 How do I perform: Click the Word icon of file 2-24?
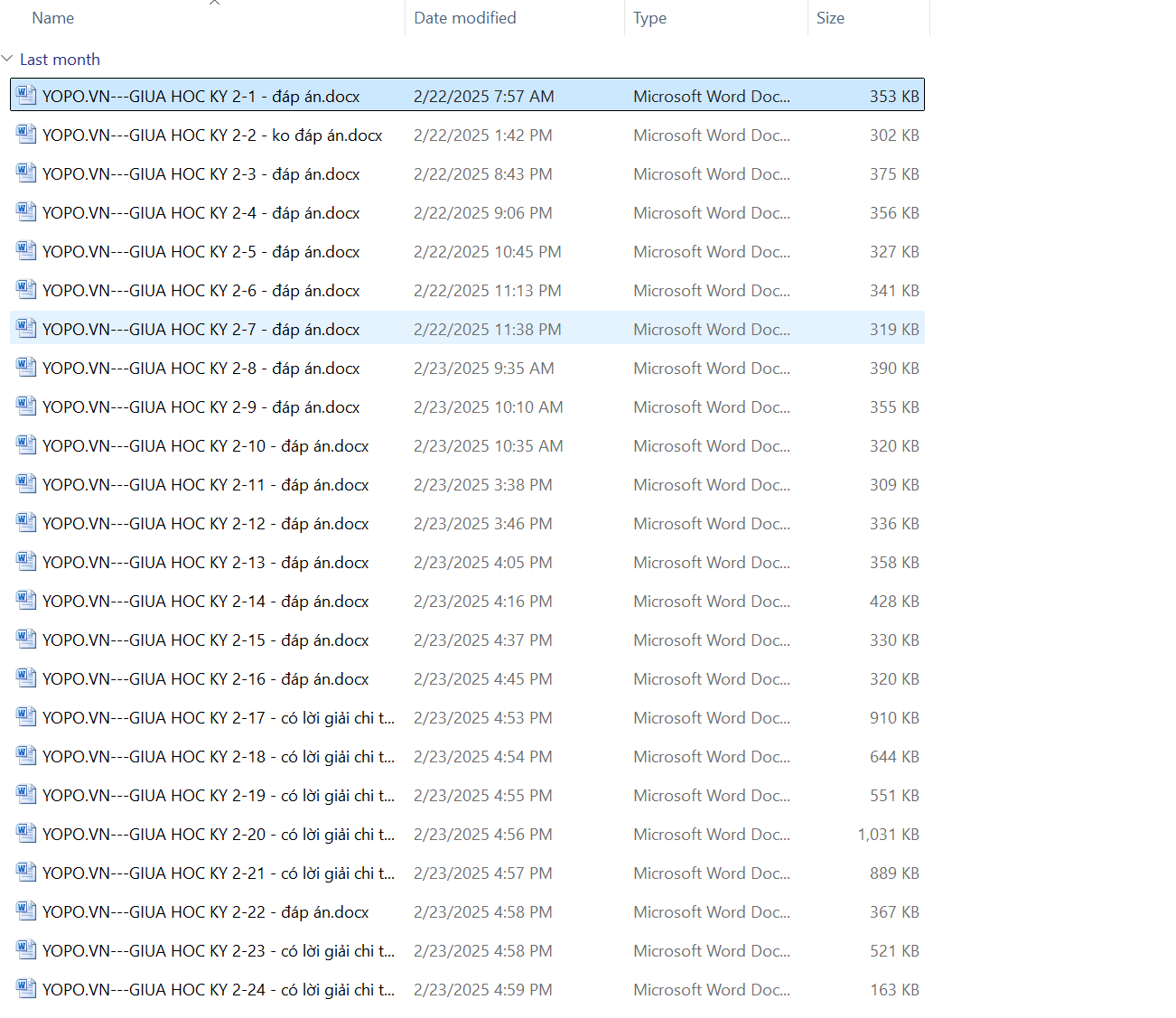(26, 989)
